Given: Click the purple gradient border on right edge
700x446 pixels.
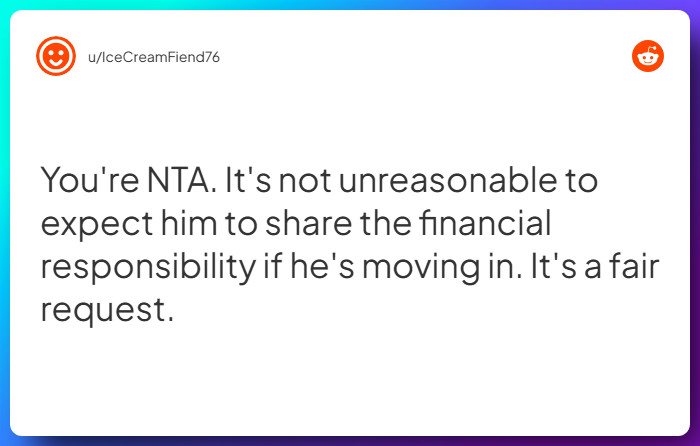Looking at the screenshot, I should point(695,223).
